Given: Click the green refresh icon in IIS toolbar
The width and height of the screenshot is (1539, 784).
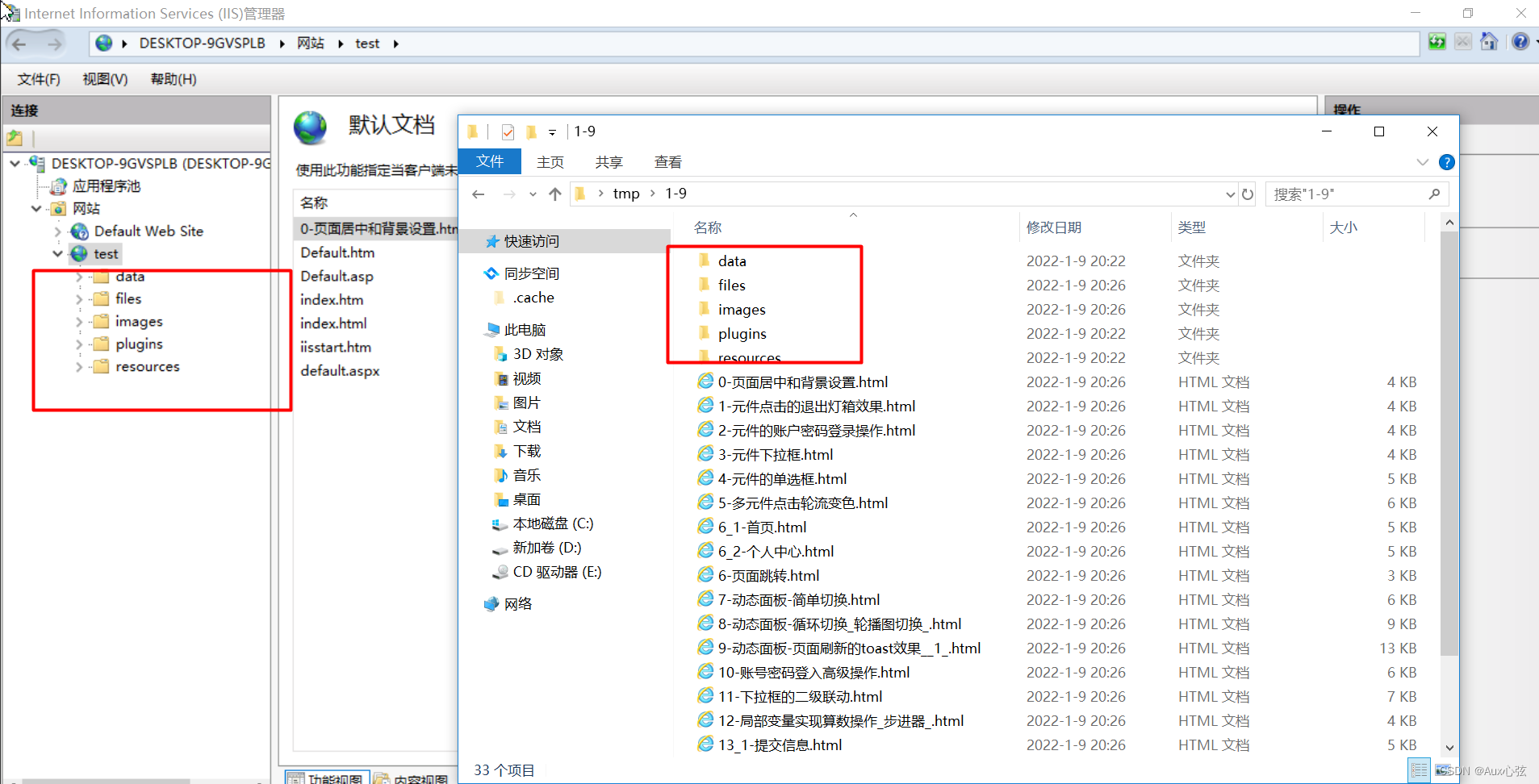Looking at the screenshot, I should tap(1438, 41).
